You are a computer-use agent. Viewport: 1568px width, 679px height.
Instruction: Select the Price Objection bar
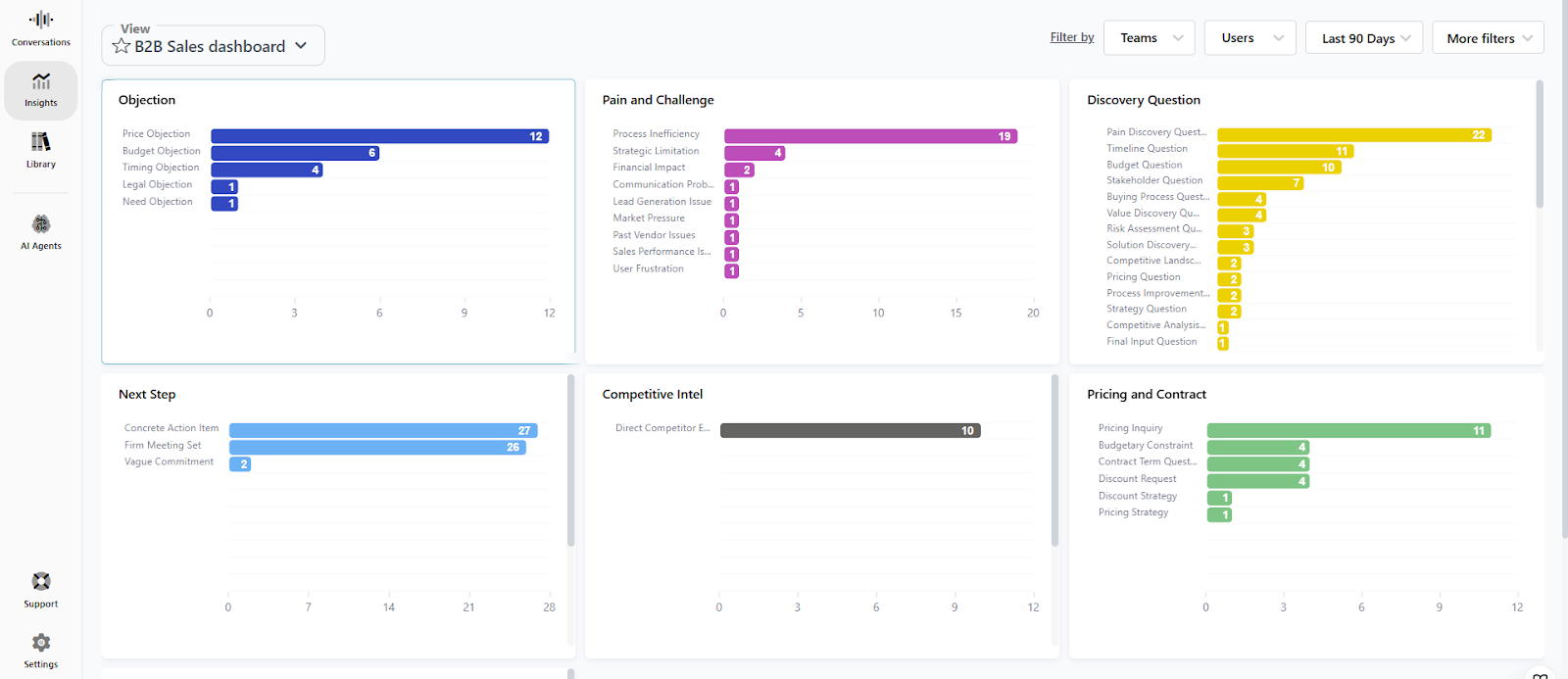[x=380, y=136]
